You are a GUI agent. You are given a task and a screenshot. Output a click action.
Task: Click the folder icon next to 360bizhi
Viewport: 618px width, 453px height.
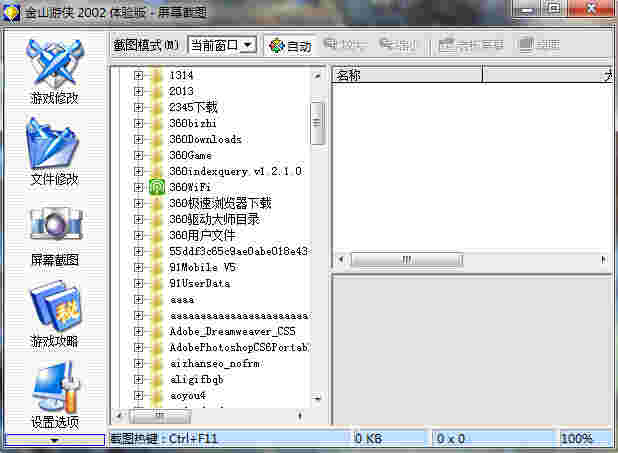[x=157, y=123]
